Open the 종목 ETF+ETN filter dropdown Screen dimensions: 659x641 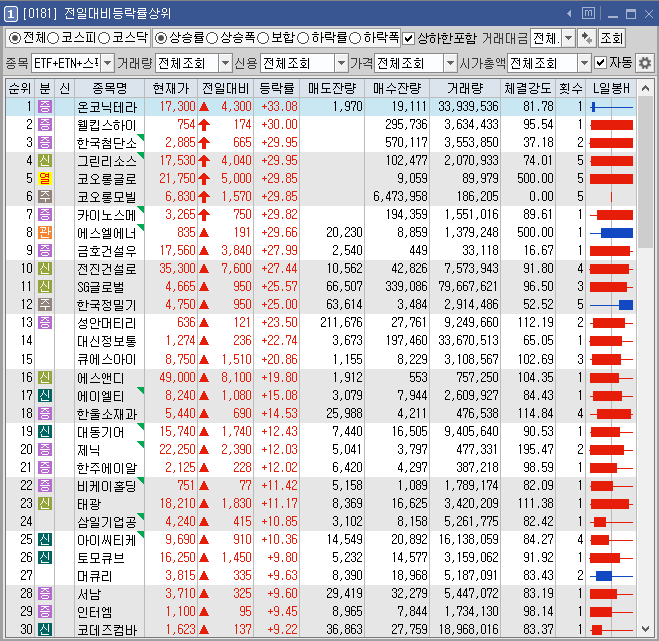click(108, 63)
